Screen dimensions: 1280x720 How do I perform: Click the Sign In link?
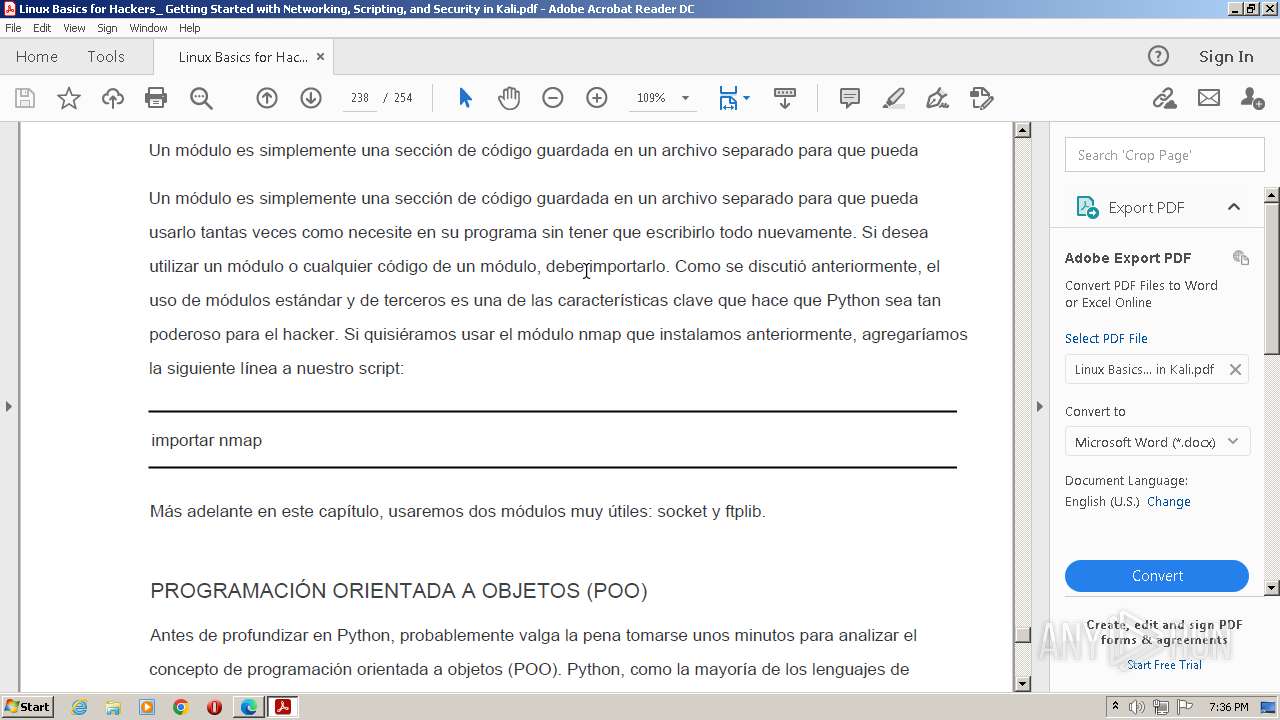(x=1226, y=56)
